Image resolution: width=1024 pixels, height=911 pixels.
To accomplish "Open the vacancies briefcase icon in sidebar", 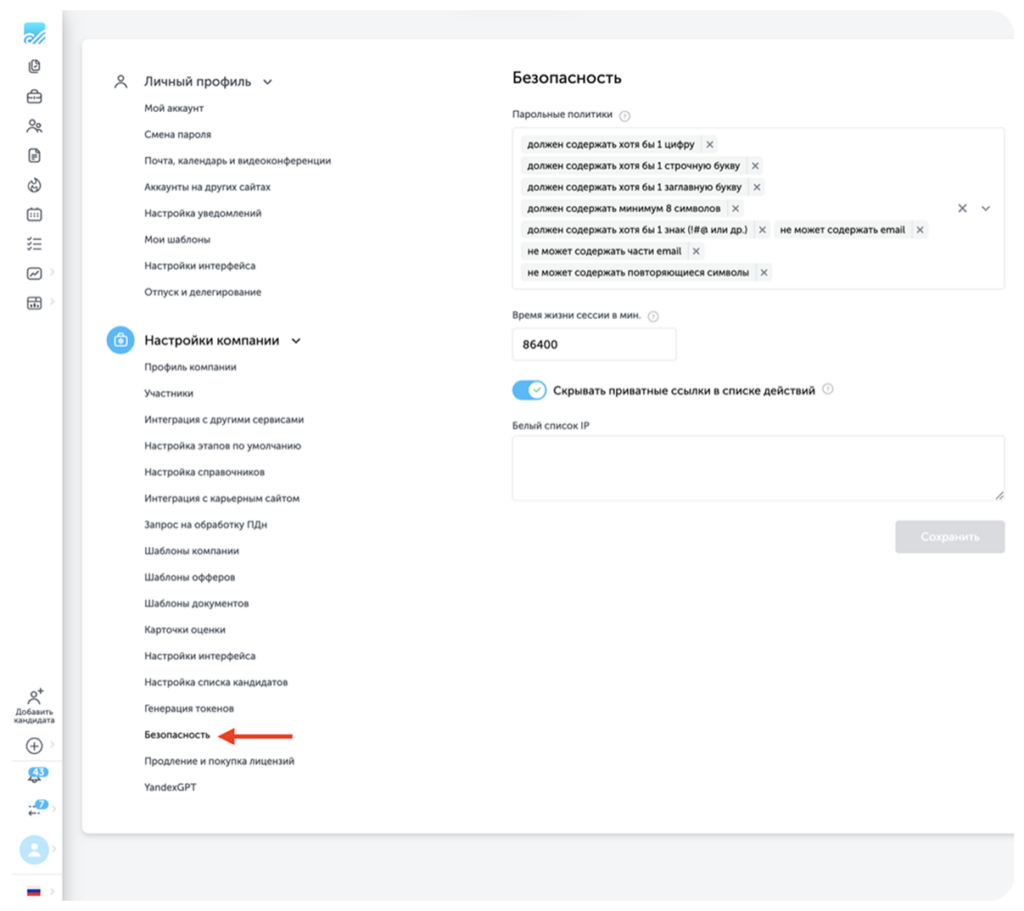I will (x=34, y=97).
